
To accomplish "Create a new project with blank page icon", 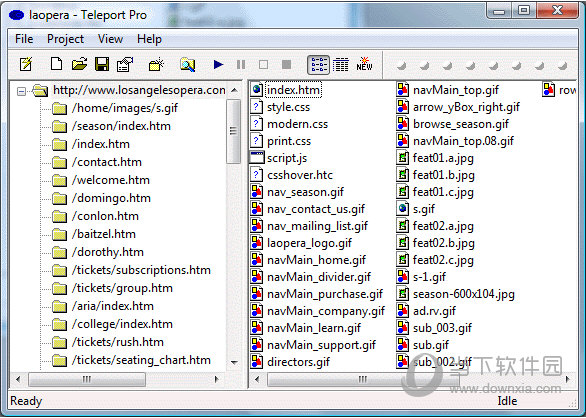I will pos(56,64).
